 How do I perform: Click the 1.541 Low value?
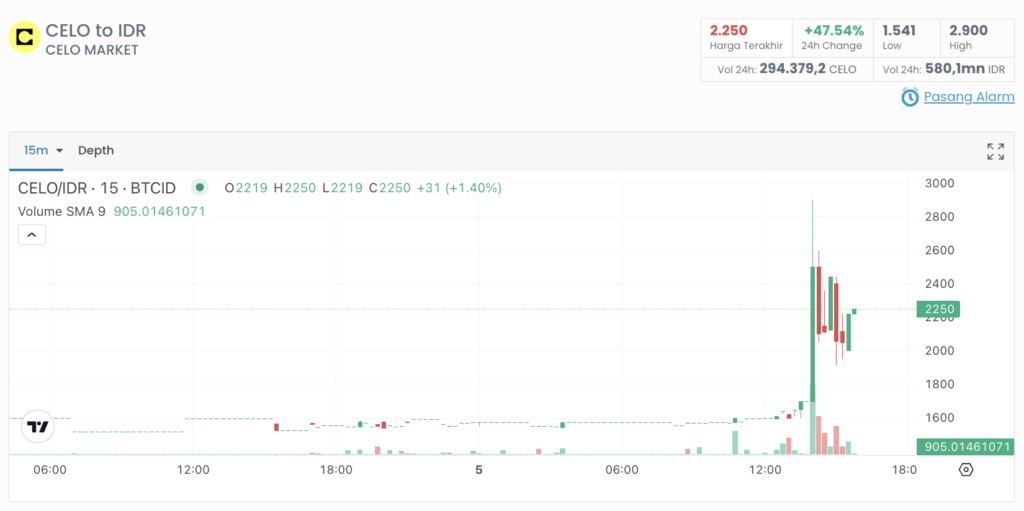pyautogui.click(x=899, y=31)
